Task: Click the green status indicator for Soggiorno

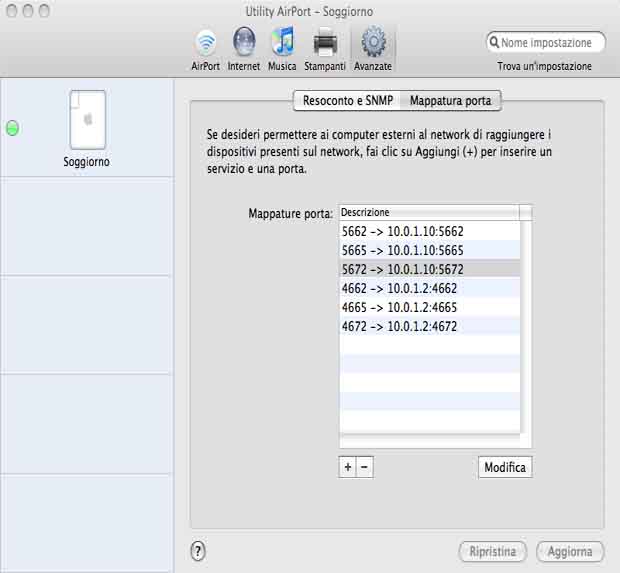Action: (x=13, y=128)
